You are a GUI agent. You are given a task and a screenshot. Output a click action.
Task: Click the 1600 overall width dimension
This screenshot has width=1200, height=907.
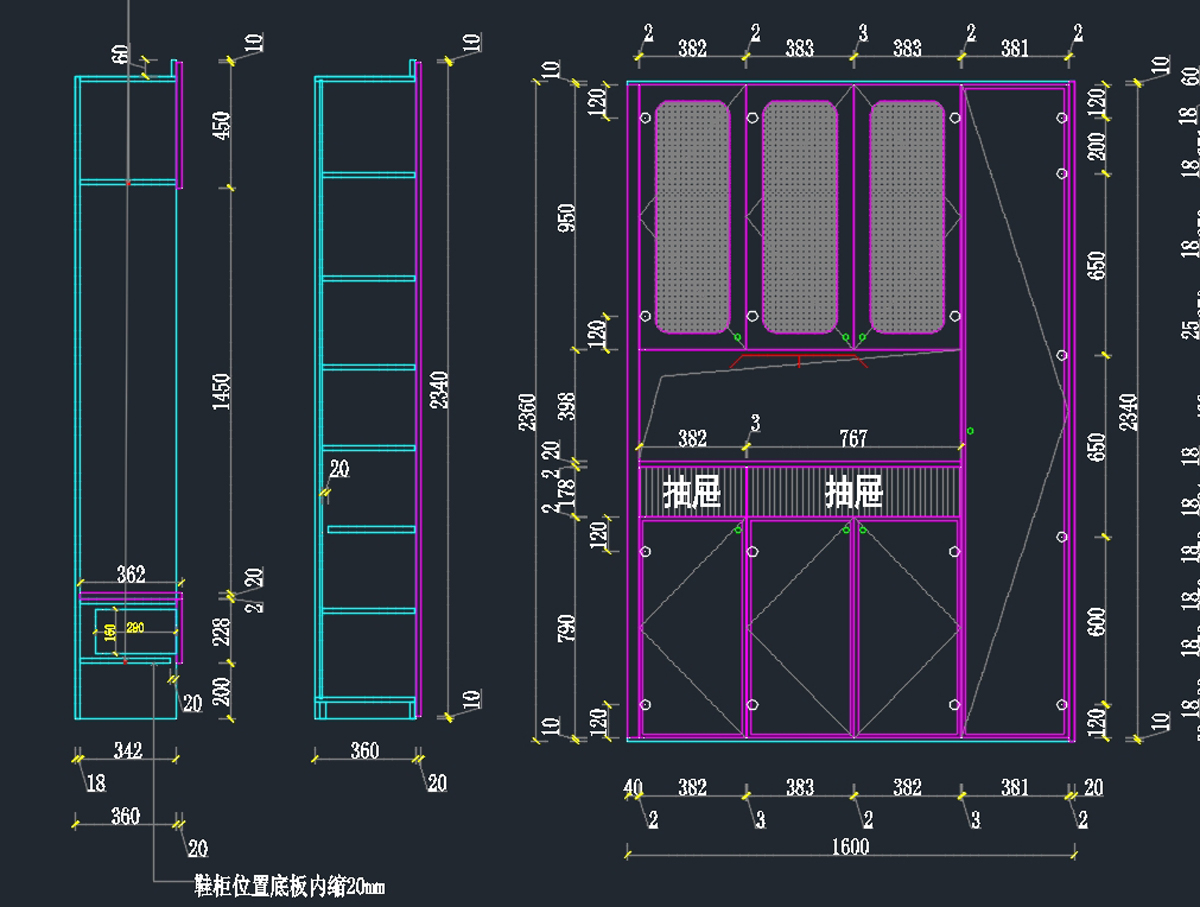[x=850, y=847]
